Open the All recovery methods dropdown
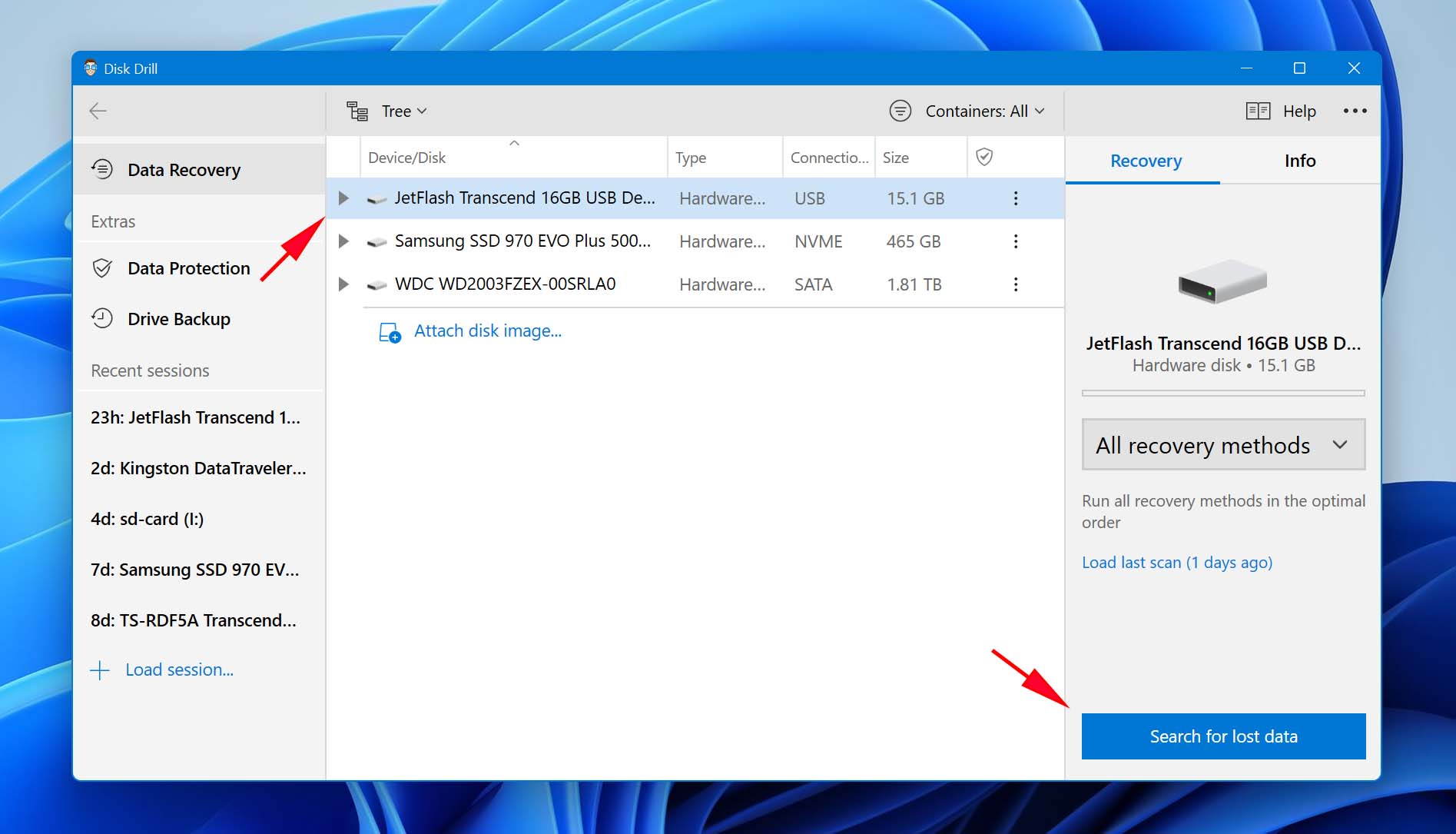 pos(1223,444)
